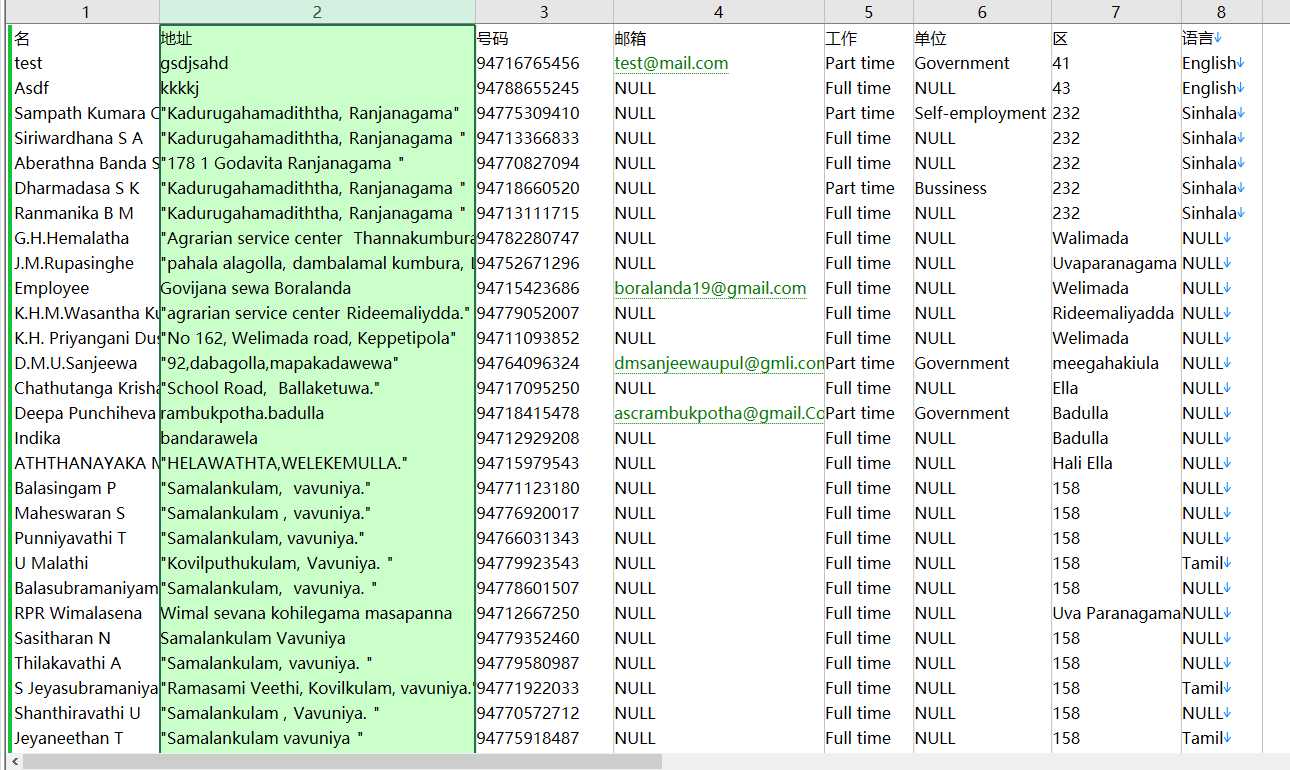Open the ascrambukpotha@gmail email link
The width and height of the screenshot is (1290, 770).
click(x=719, y=413)
